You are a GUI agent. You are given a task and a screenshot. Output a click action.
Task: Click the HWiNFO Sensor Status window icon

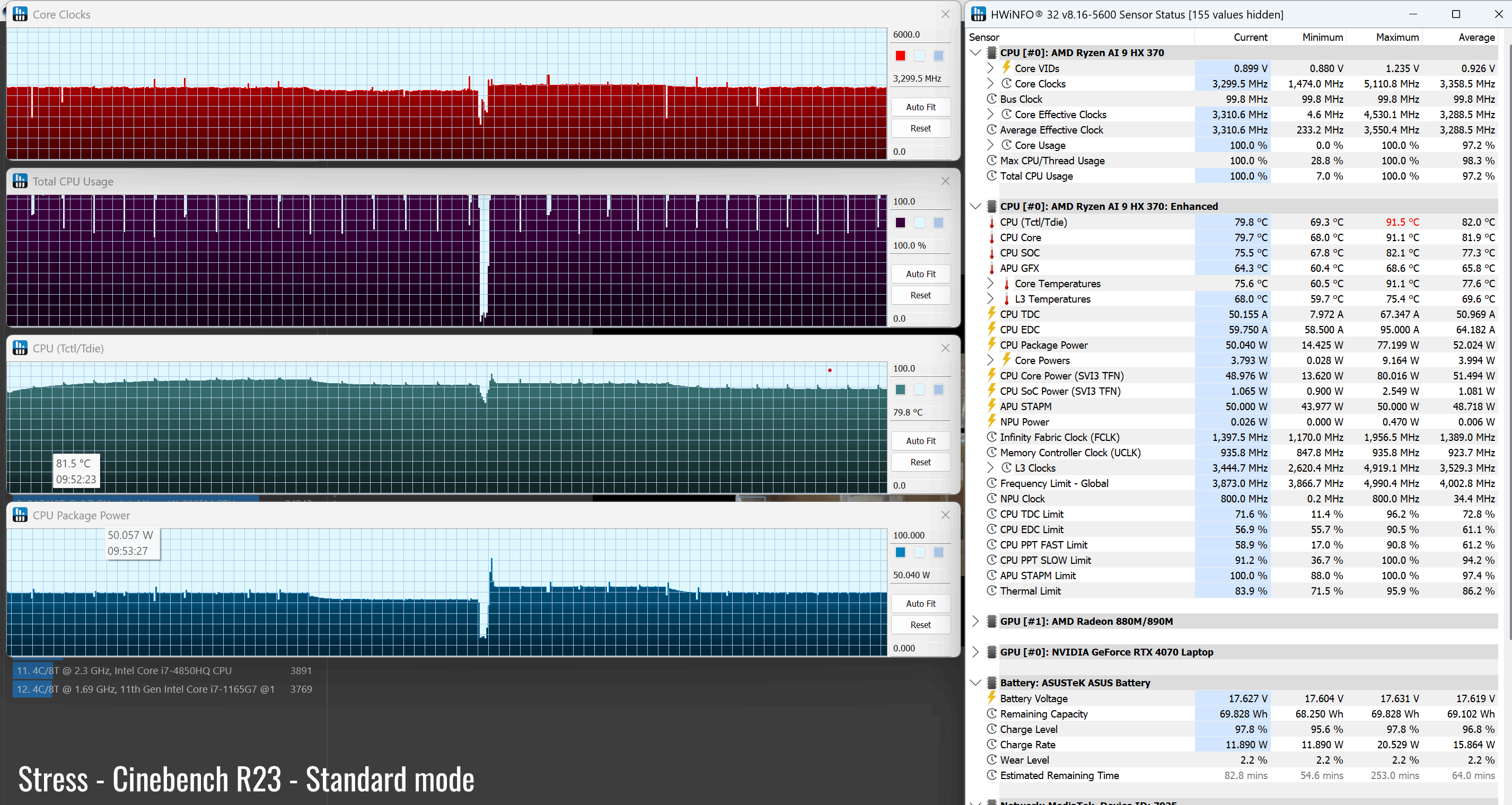(979, 14)
